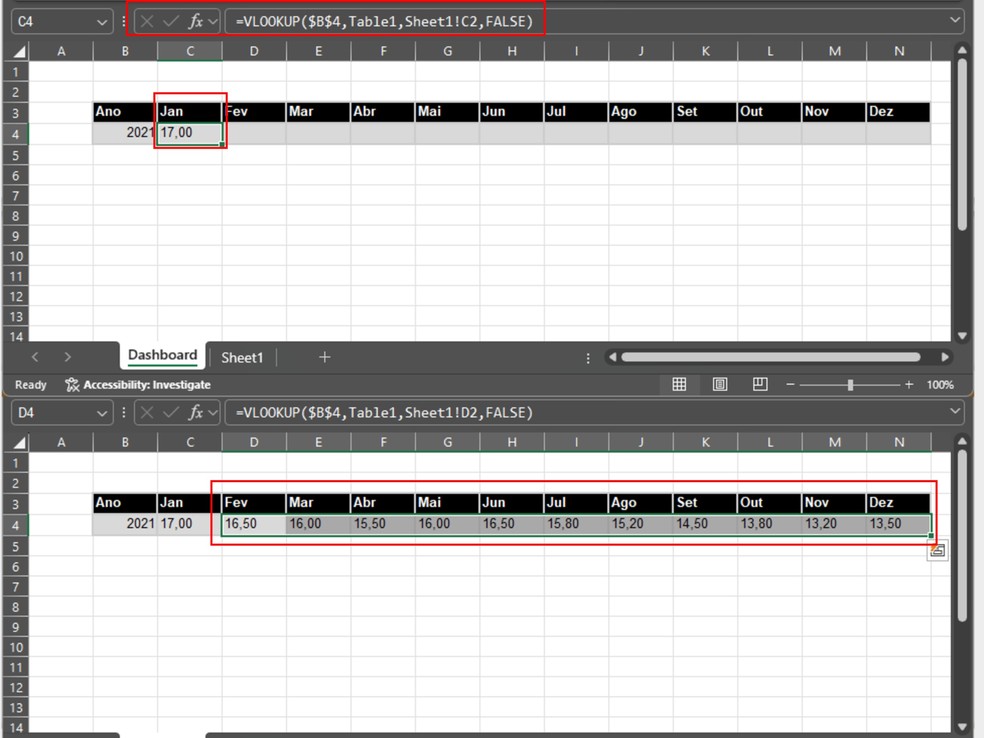Viewport: 984px width, 738px height.
Task: Click Select All corner in upper sheet
Action: (x=19, y=51)
